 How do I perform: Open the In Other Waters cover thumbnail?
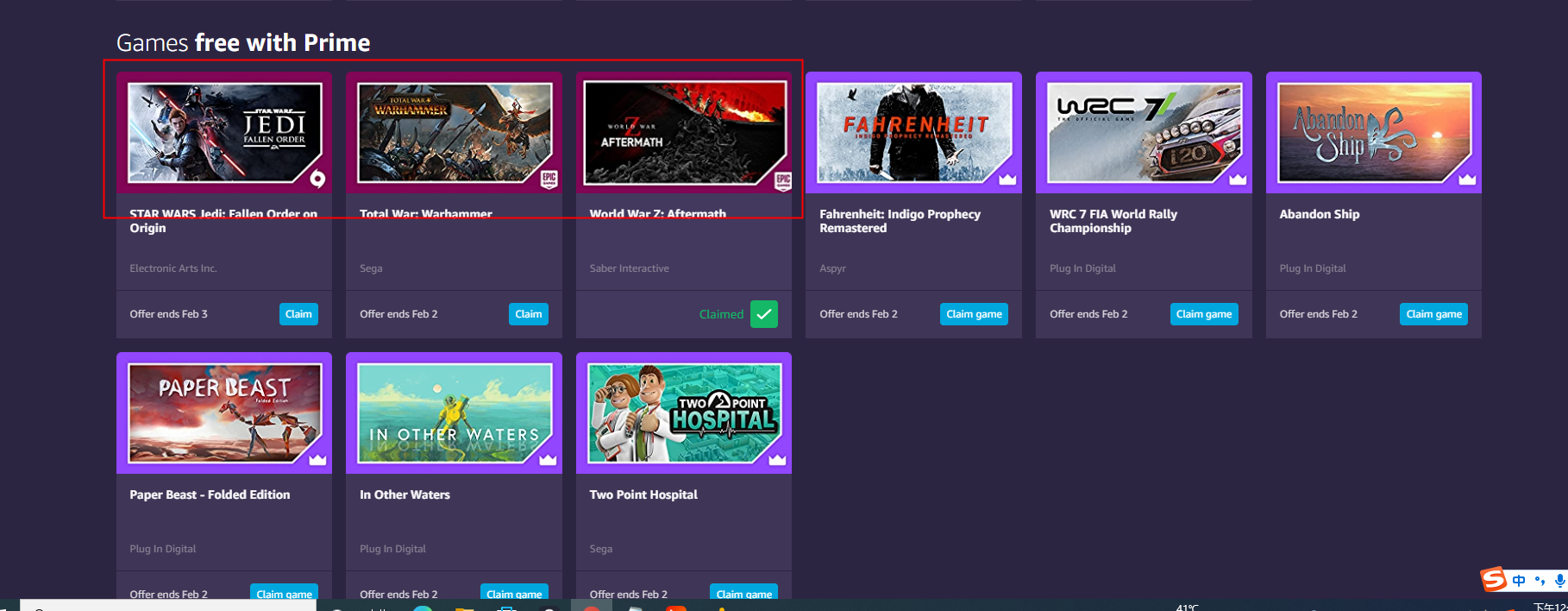pyautogui.click(x=455, y=413)
